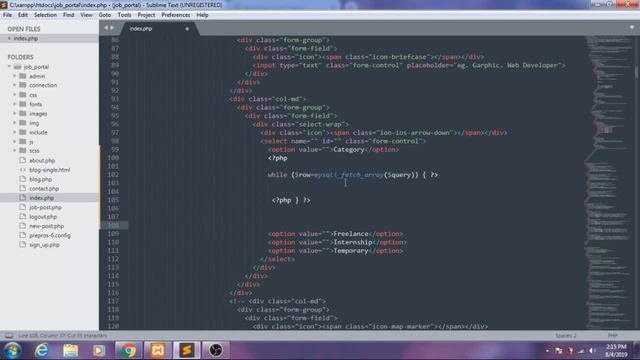Open blog.php from the sidebar
Image resolution: width=640 pixels, height=360 pixels.
click(x=40, y=179)
